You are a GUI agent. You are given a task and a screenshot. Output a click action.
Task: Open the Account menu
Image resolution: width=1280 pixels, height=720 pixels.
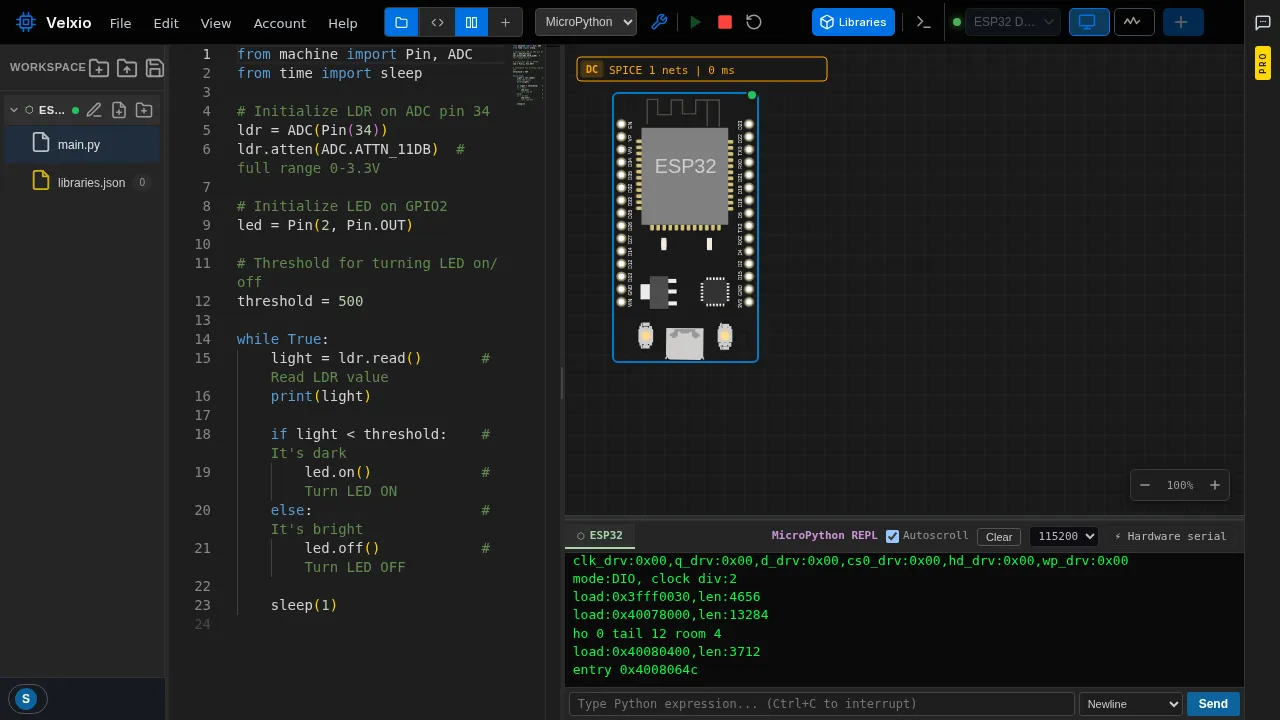click(280, 23)
